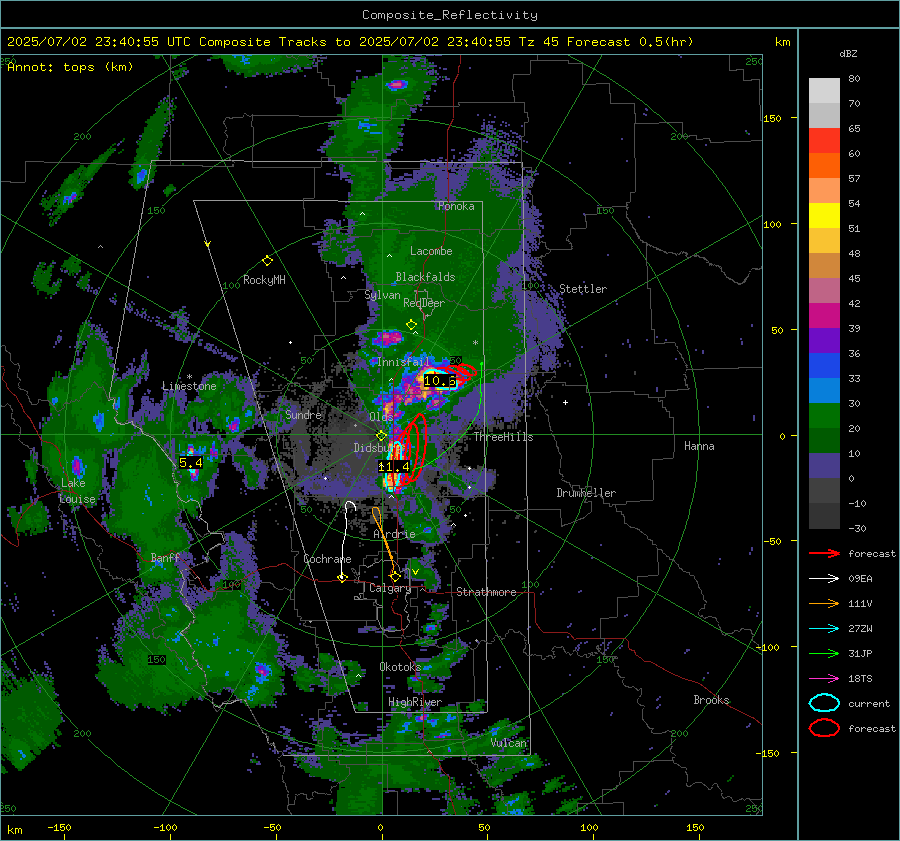Click the Vulcan town label

509,742
